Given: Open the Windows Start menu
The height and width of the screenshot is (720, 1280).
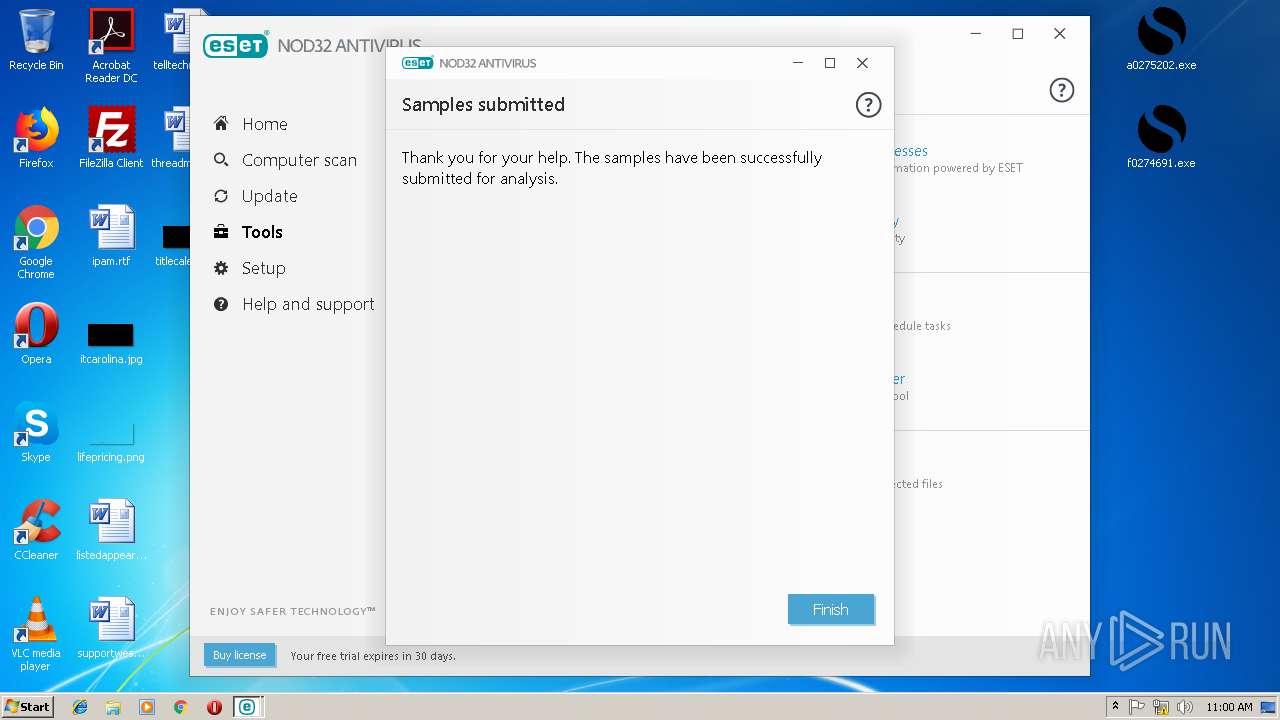Looking at the screenshot, I should [x=27, y=707].
